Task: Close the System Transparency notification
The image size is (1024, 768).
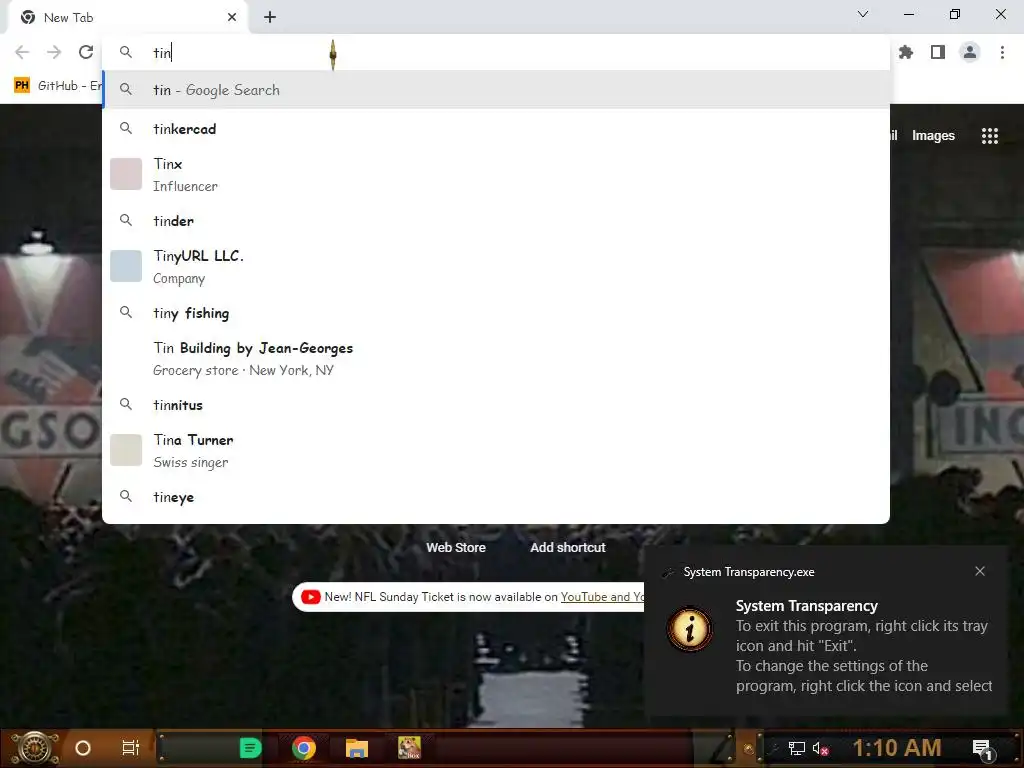Action: click(x=980, y=571)
